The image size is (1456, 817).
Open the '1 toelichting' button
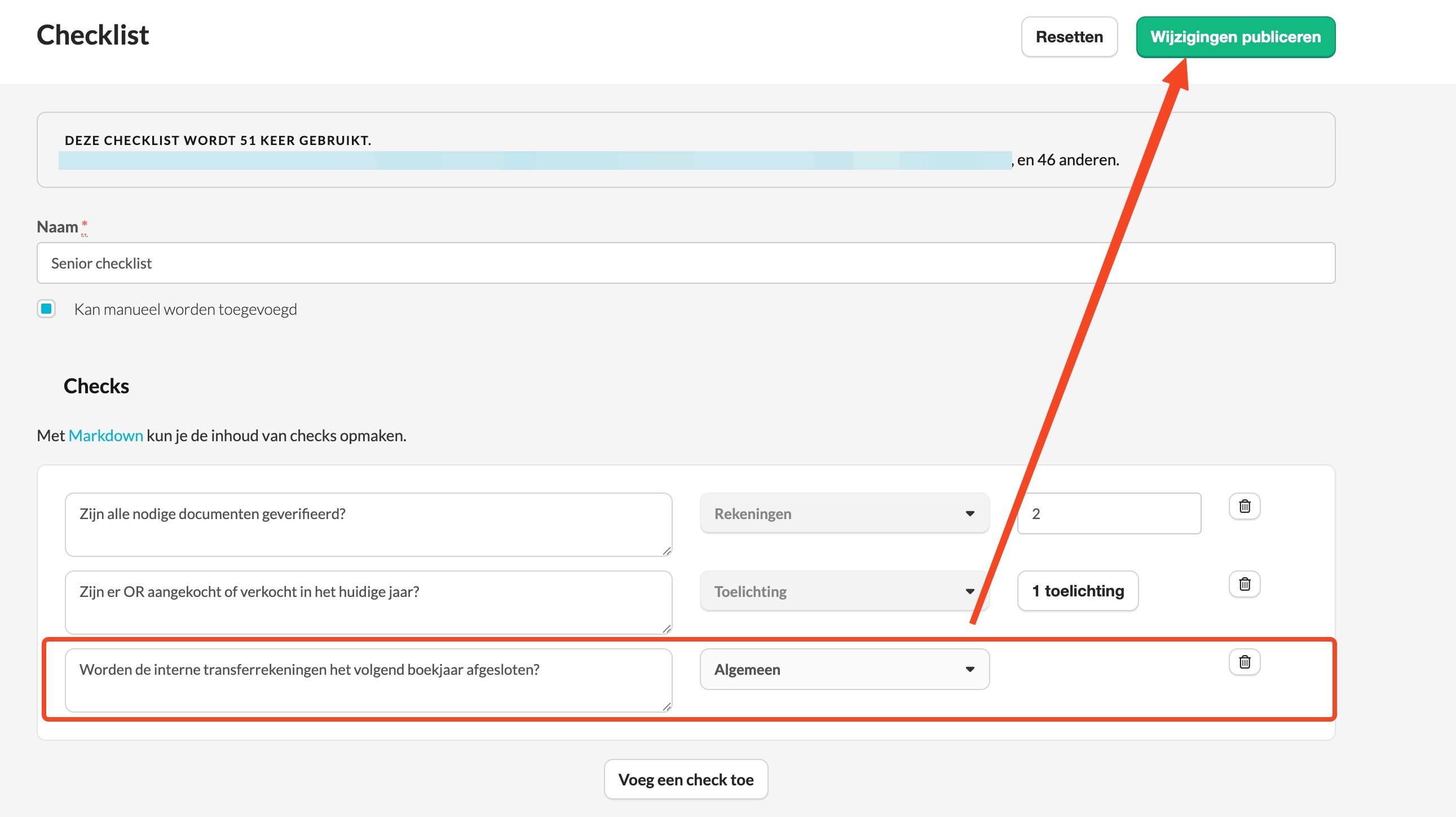(x=1077, y=591)
